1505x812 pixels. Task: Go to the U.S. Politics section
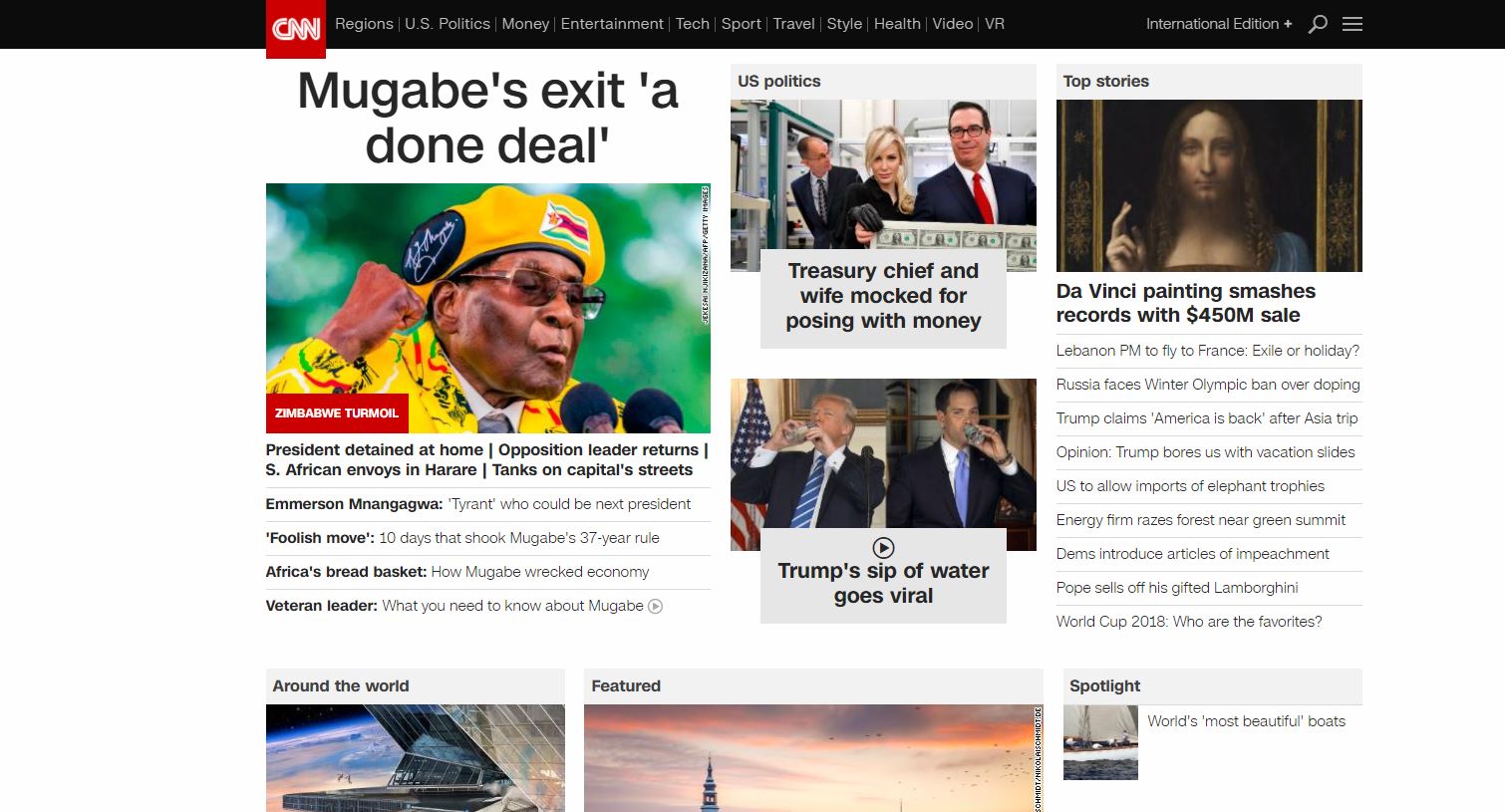click(448, 24)
